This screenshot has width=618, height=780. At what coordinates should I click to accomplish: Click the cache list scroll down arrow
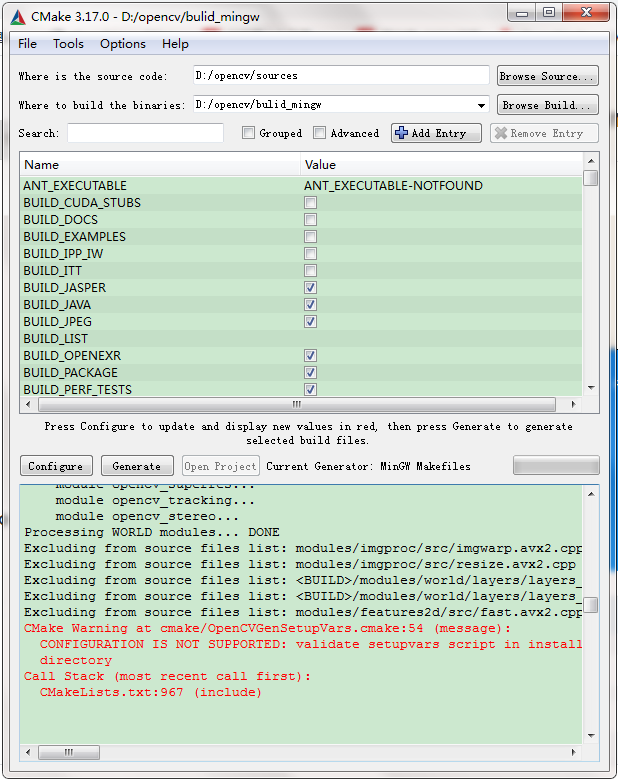tap(591, 388)
